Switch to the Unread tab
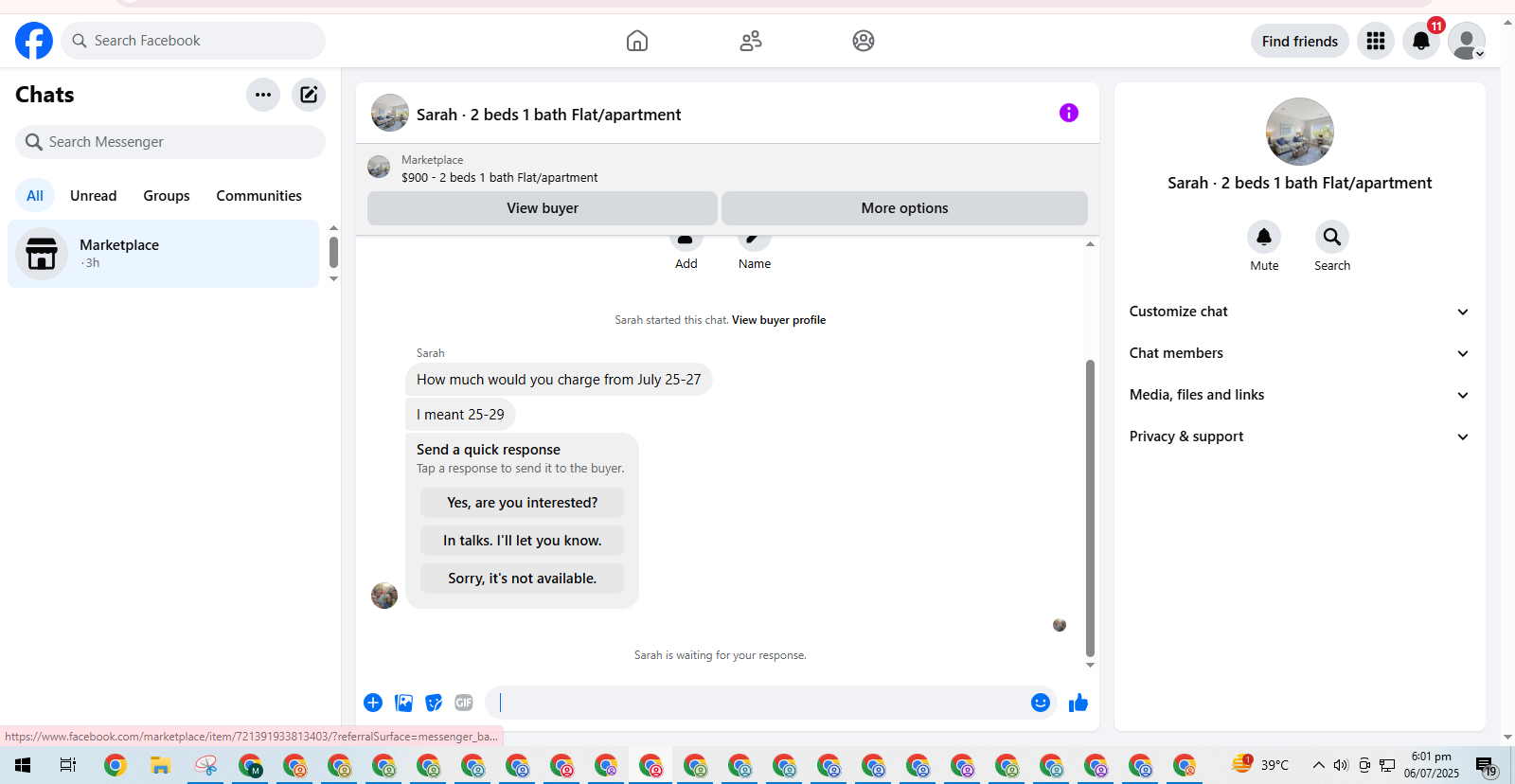This screenshot has width=1515, height=784. tap(94, 196)
